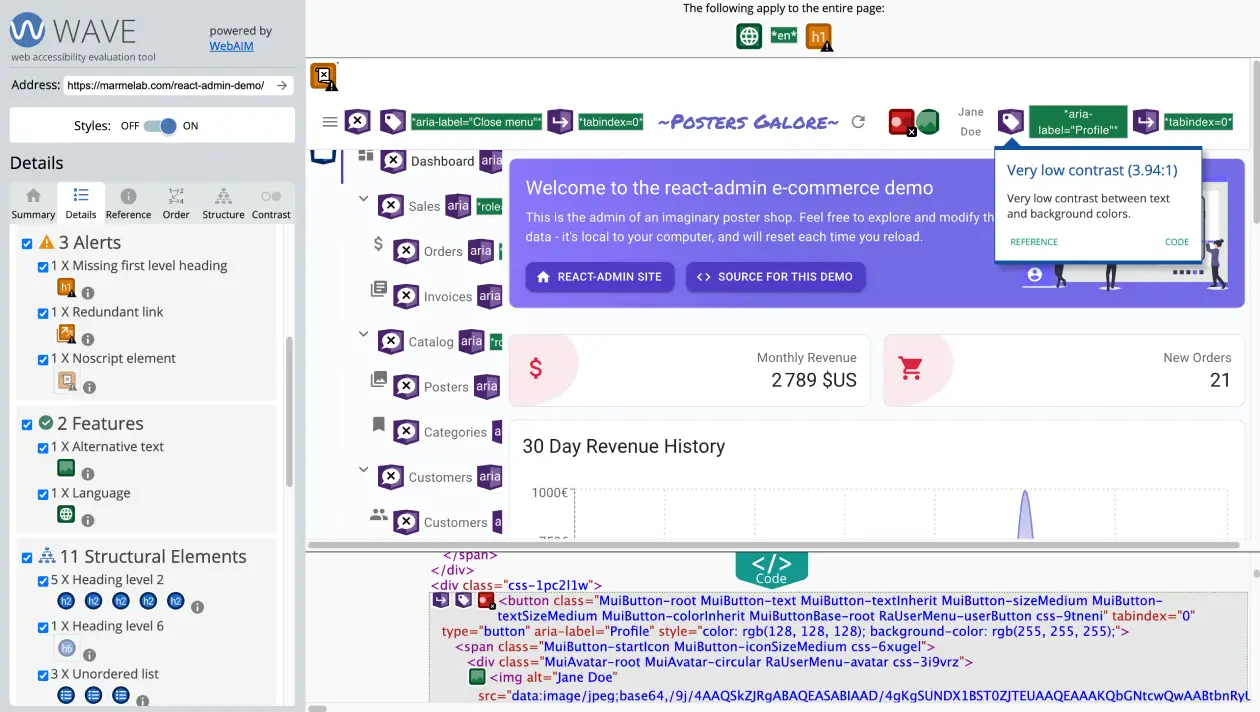Click the red shopping cart icon
The height and width of the screenshot is (712, 1260).
(910, 368)
